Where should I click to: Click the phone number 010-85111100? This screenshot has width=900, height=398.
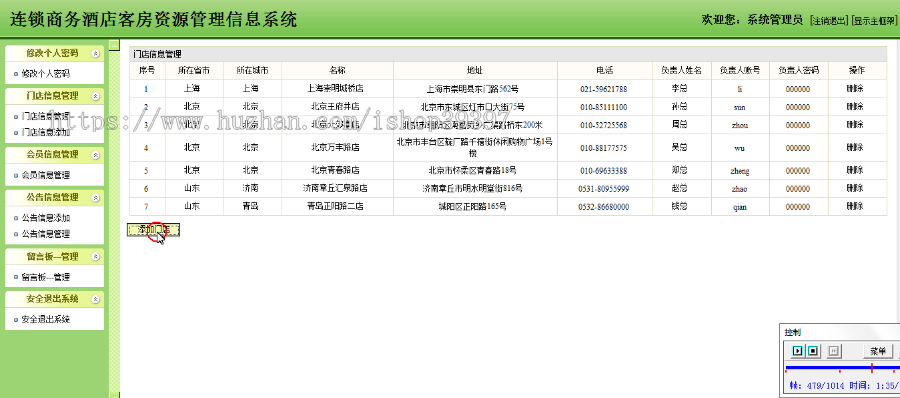(x=603, y=107)
